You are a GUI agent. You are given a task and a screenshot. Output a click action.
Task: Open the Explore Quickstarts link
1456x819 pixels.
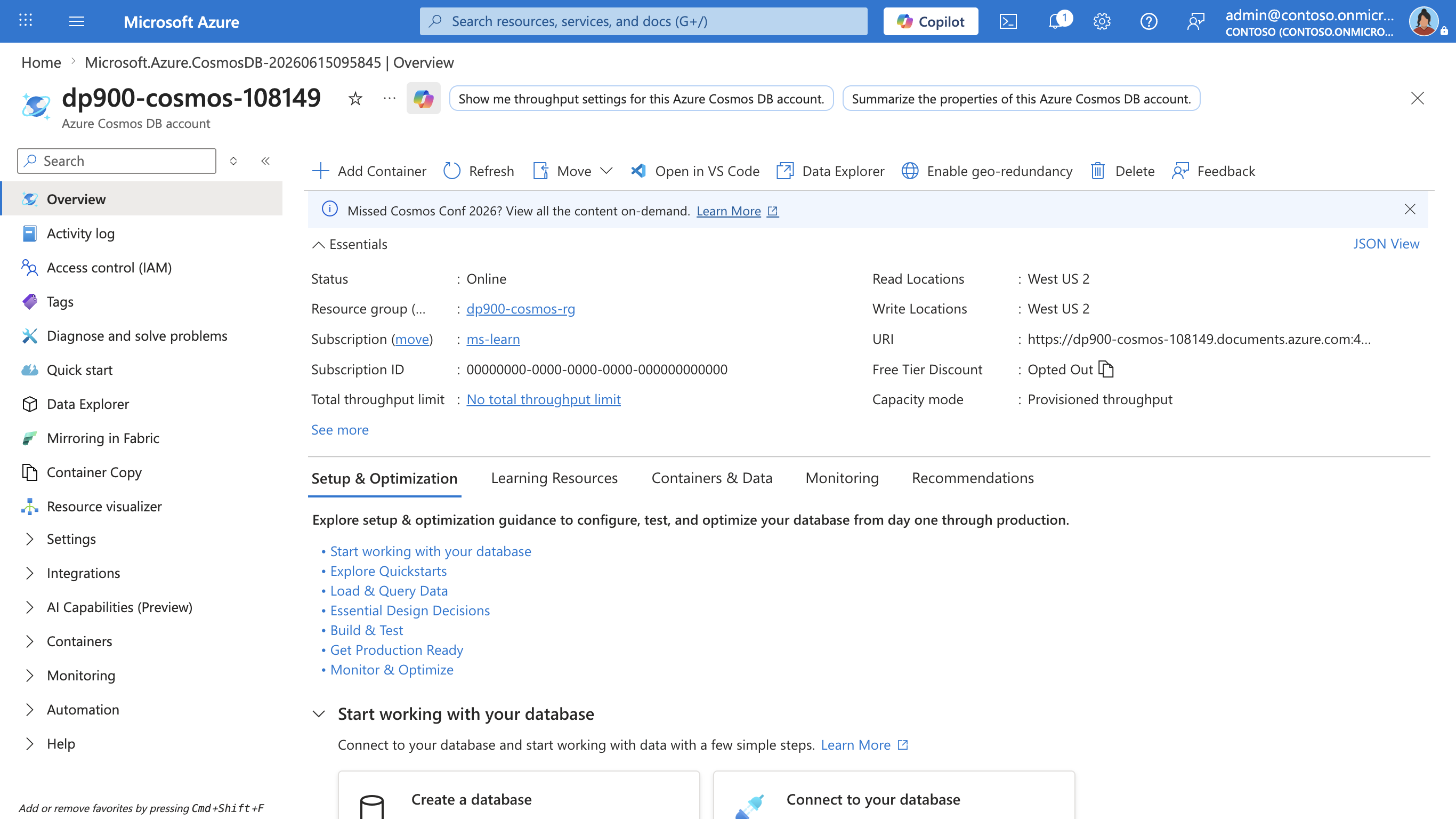[x=389, y=571]
